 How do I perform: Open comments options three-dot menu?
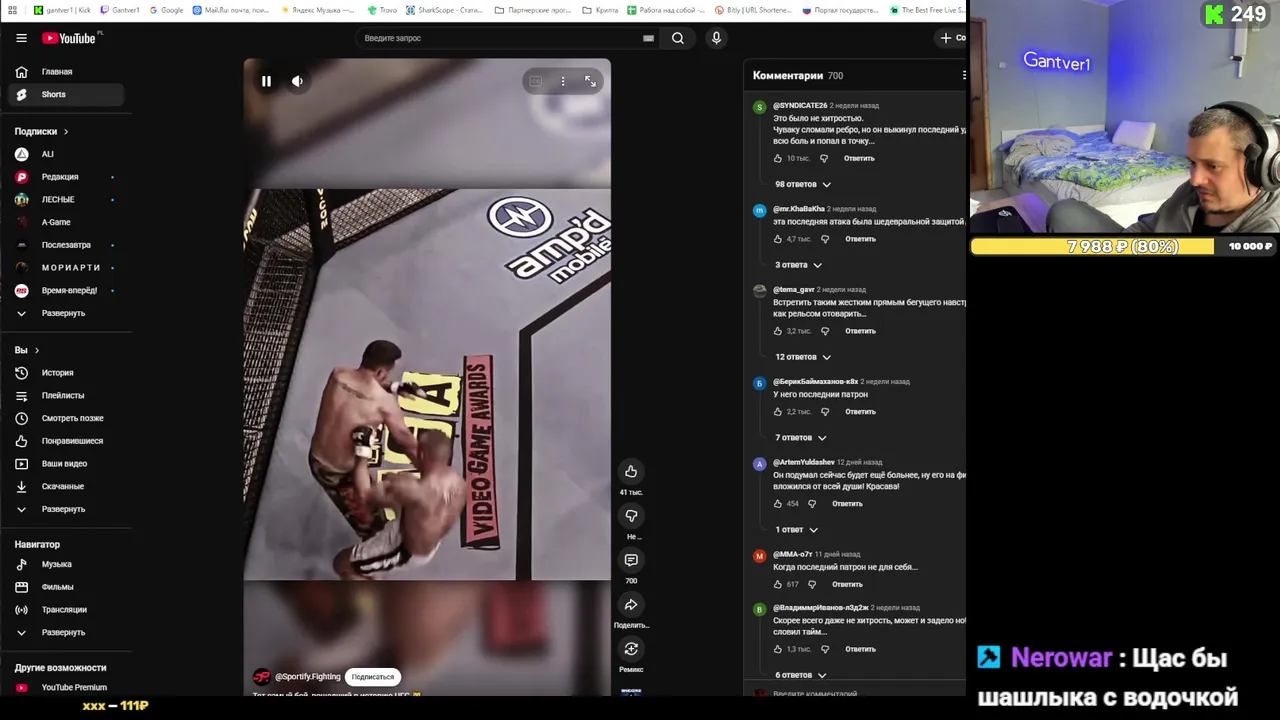964,75
